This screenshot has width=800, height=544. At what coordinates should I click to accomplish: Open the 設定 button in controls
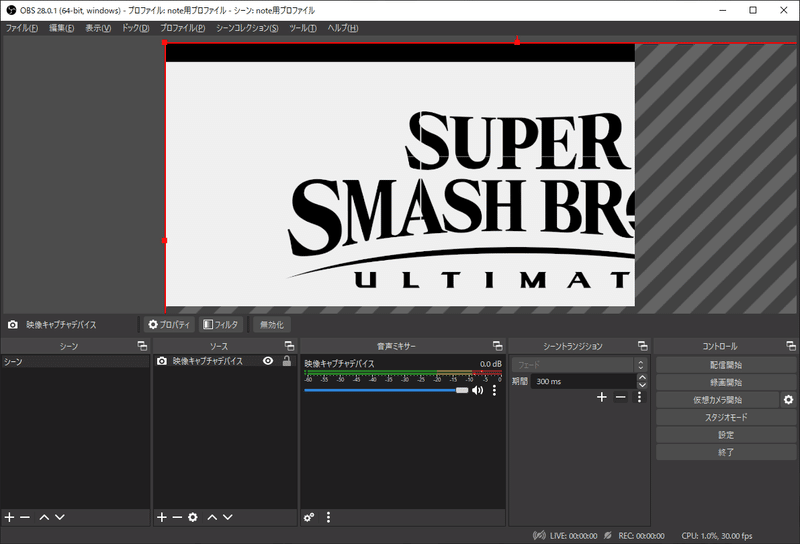pyautogui.click(x=726, y=434)
